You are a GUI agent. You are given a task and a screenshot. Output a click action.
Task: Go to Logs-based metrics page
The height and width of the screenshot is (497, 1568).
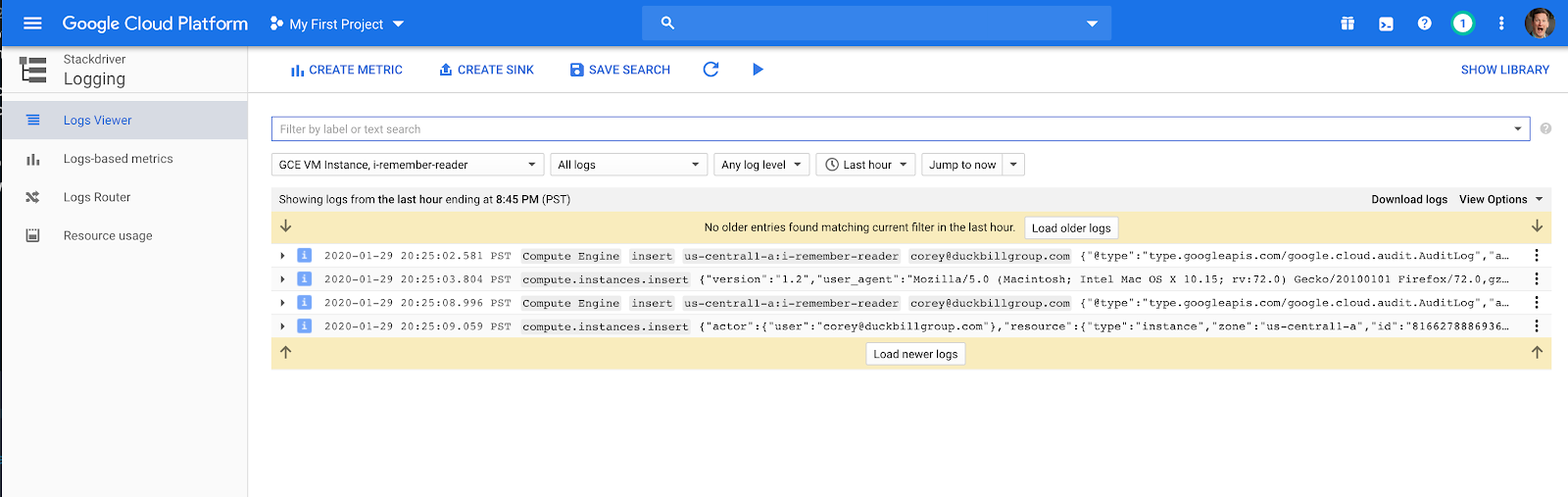click(124, 159)
